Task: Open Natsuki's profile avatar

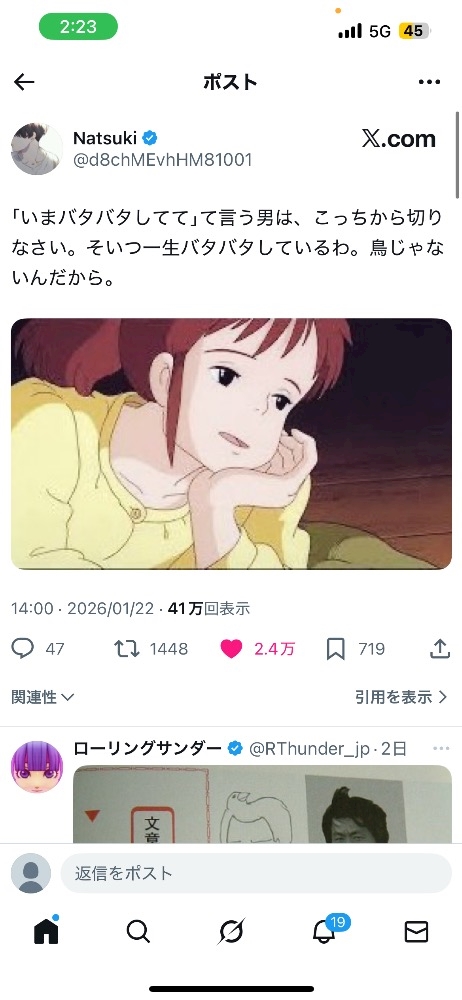Action: [x=37, y=149]
